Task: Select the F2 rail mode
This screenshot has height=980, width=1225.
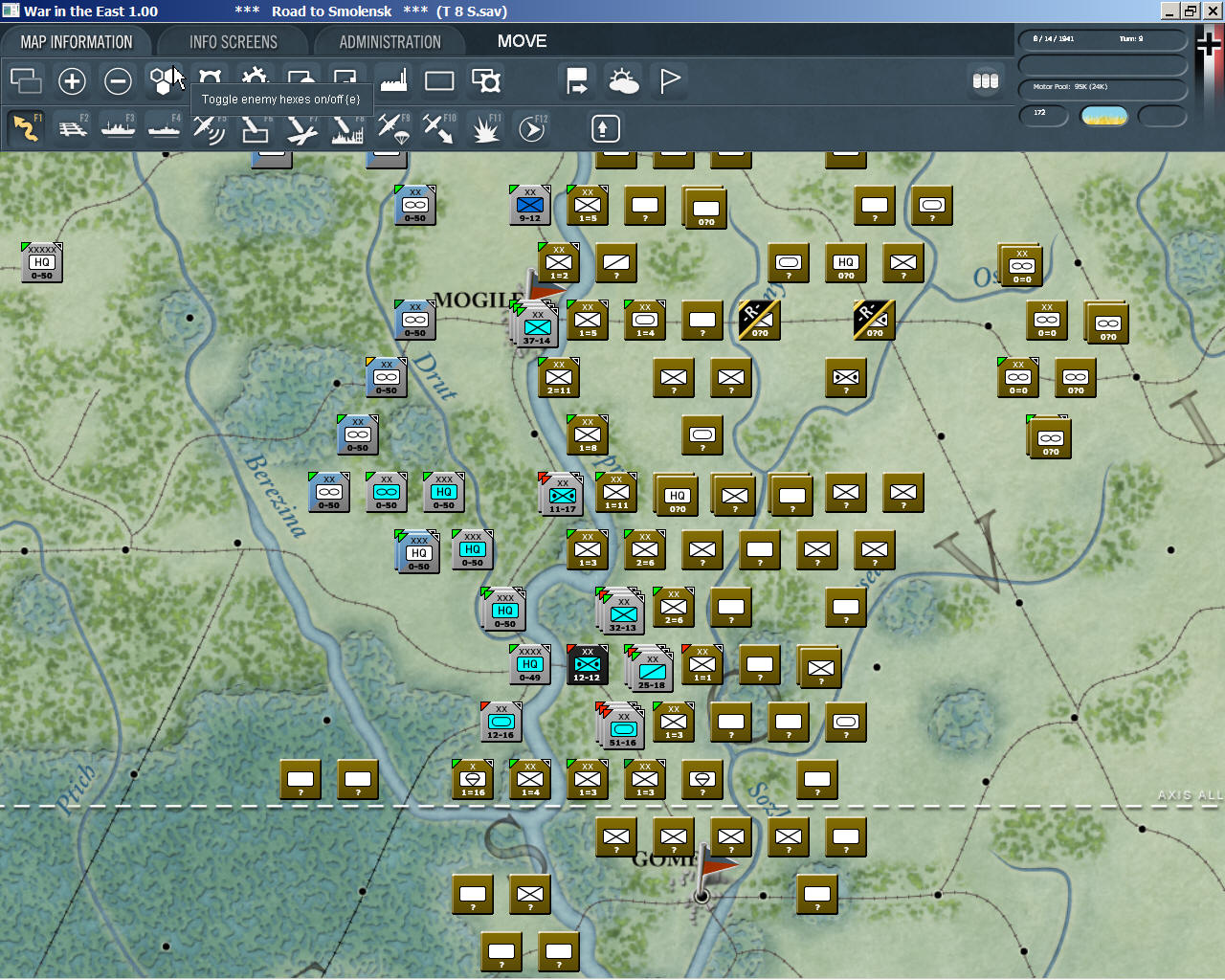Action: (x=72, y=127)
